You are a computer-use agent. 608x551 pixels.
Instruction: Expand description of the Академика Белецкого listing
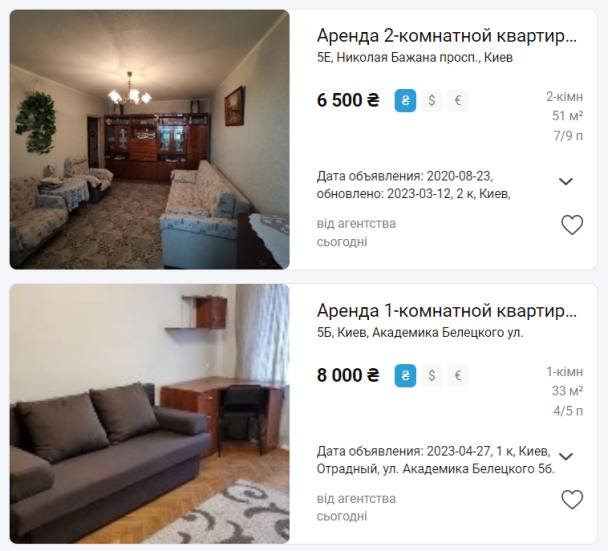click(566, 456)
